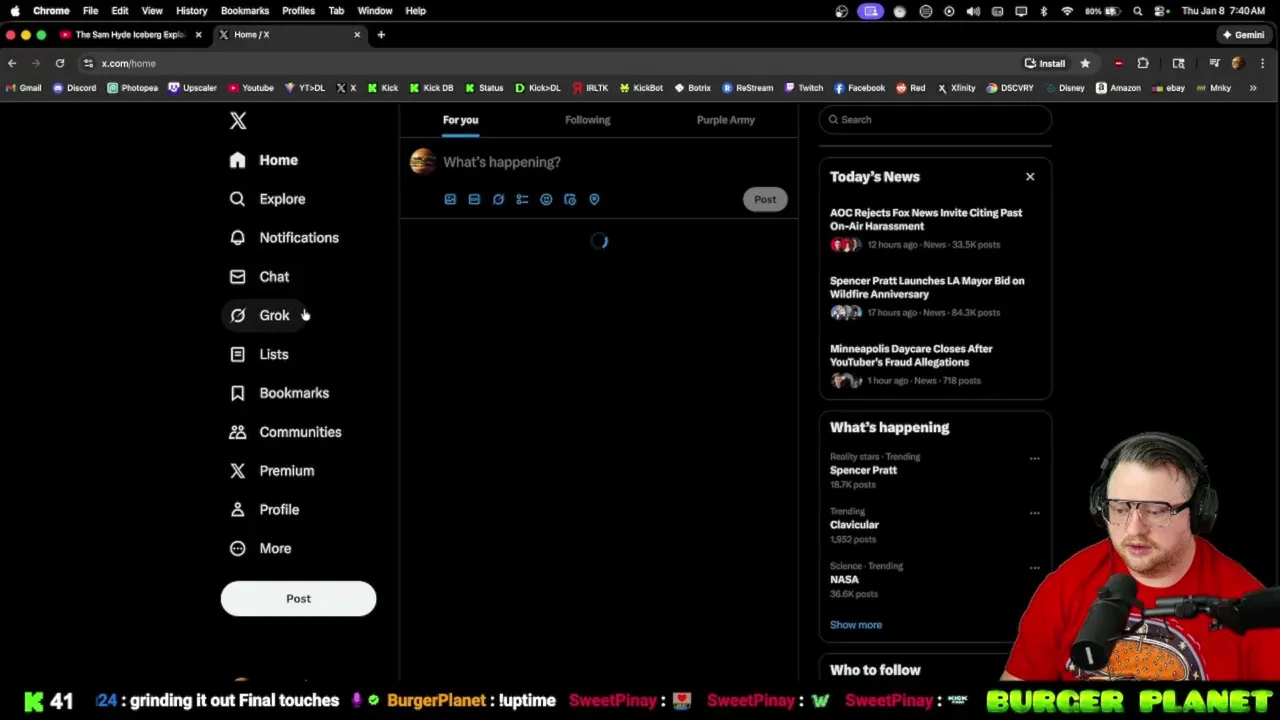The height and width of the screenshot is (720, 1280).
Task: Open Gemini button in Chrome
Action: (x=1243, y=34)
